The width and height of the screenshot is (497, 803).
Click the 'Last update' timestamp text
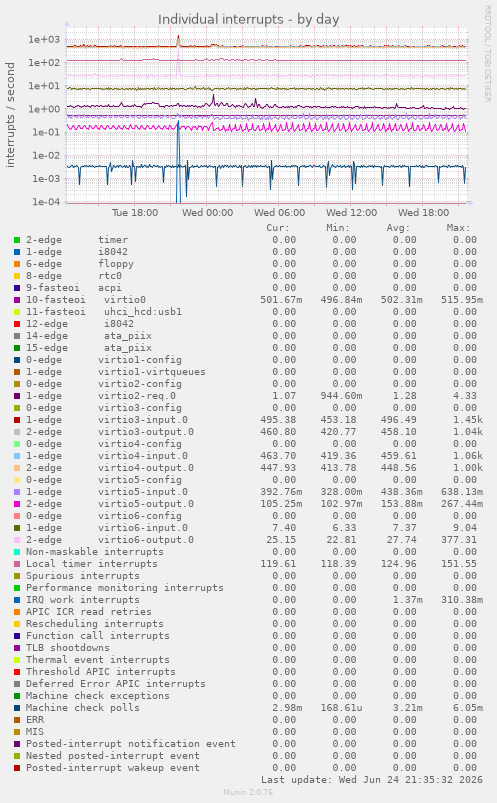point(372,780)
